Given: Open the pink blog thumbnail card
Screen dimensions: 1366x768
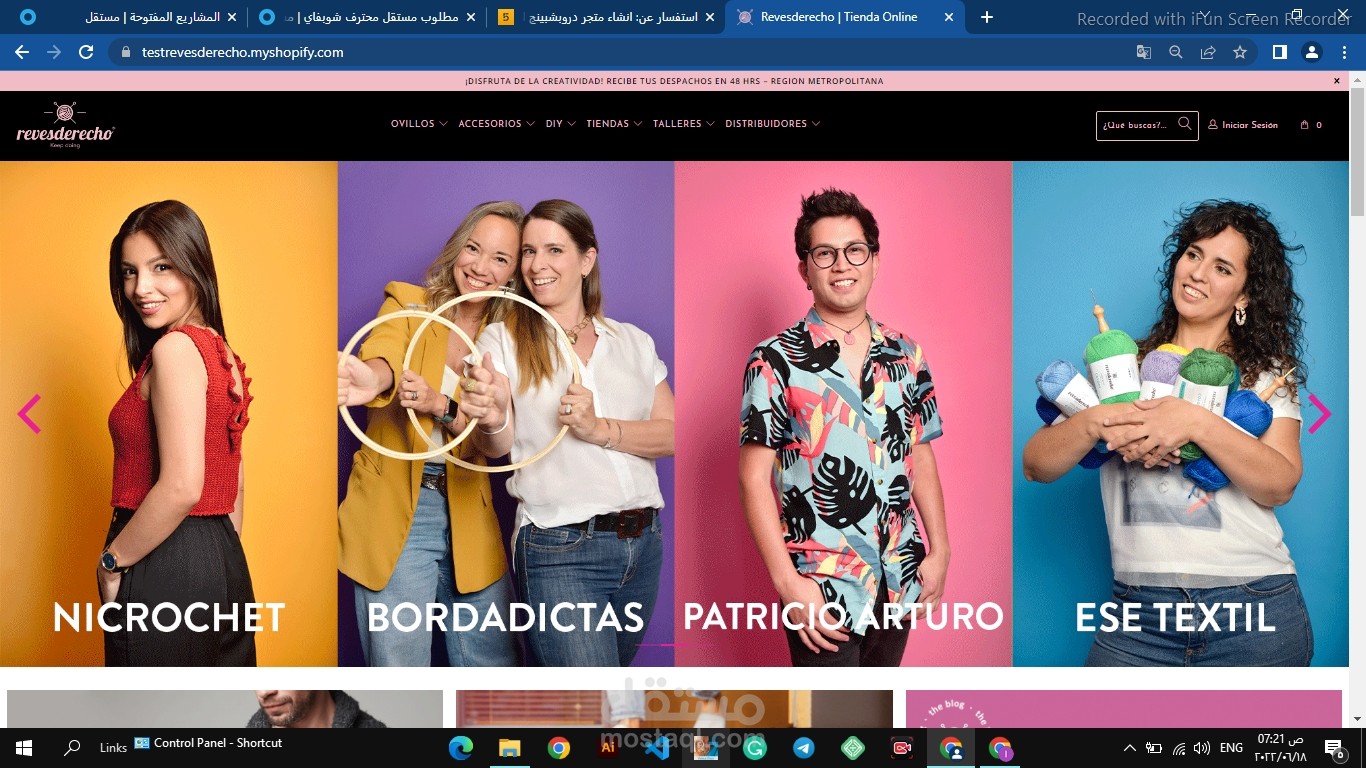Looking at the screenshot, I should point(1124,709).
